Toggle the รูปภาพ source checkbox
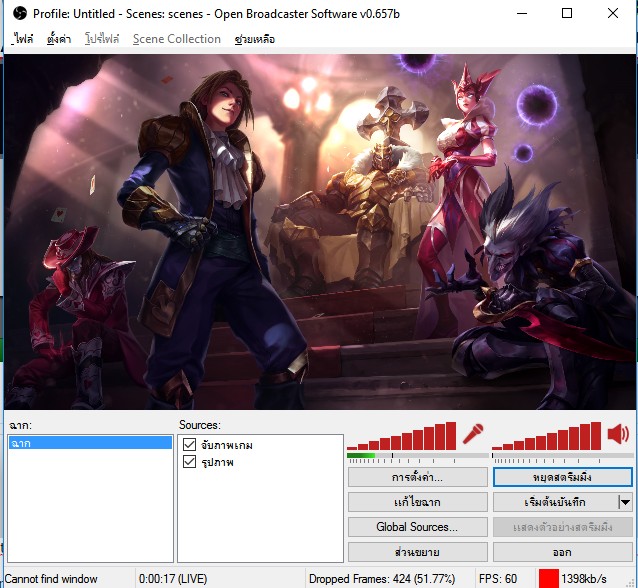The width and height of the screenshot is (638, 588). pyautogui.click(x=189, y=461)
